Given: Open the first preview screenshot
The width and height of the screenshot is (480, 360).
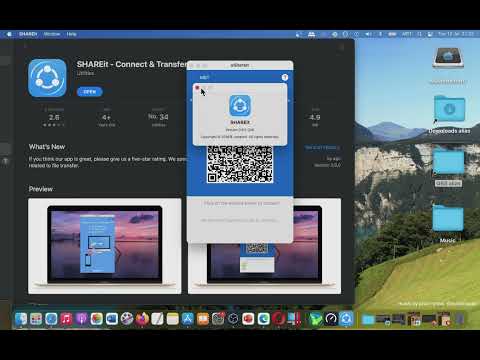Looking at the screenshot, I should coord(105,246).
